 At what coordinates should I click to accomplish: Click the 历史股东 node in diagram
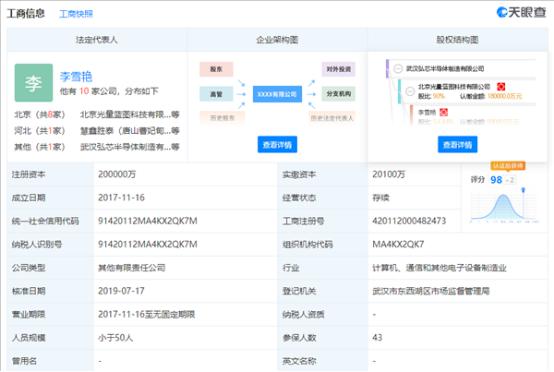(x=222, y=118)
